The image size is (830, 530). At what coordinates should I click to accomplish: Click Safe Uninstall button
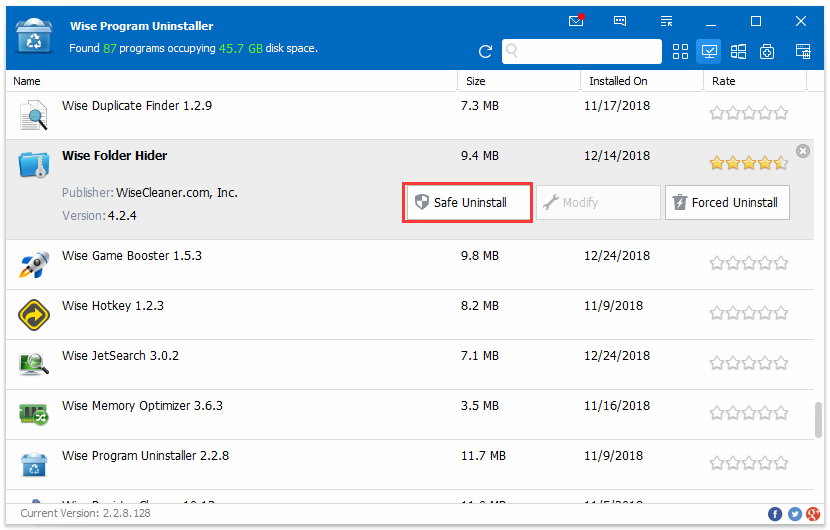coord(467,202)
